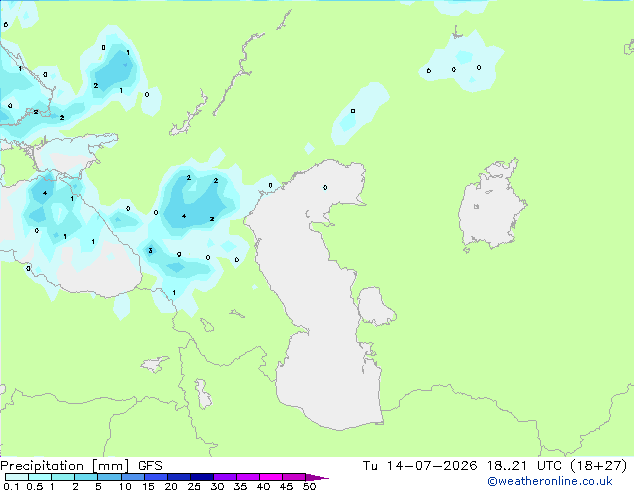Click the 25–30 mm dark blue legend swatch

tap(202, 477)
